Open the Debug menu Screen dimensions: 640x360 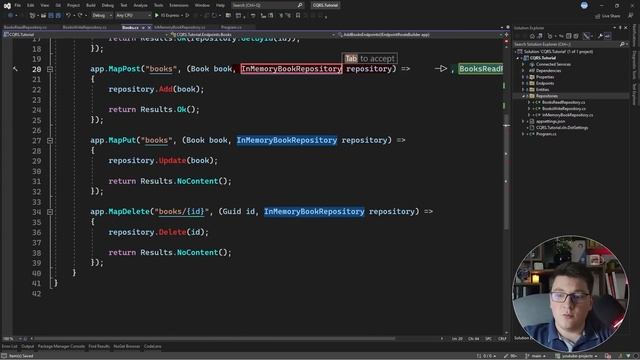click(x=108, y=5)
